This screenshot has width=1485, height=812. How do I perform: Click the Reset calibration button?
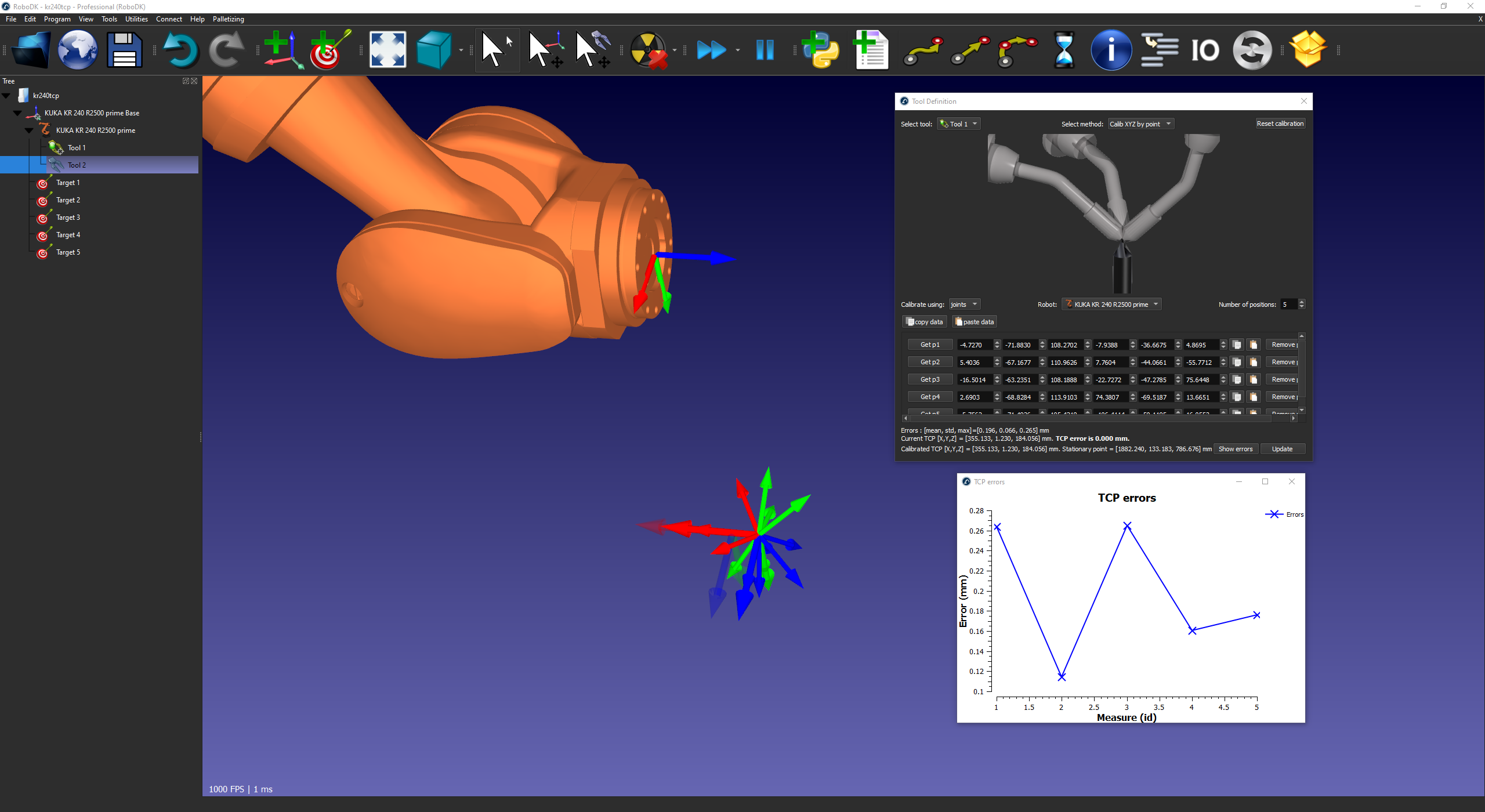1280,124
